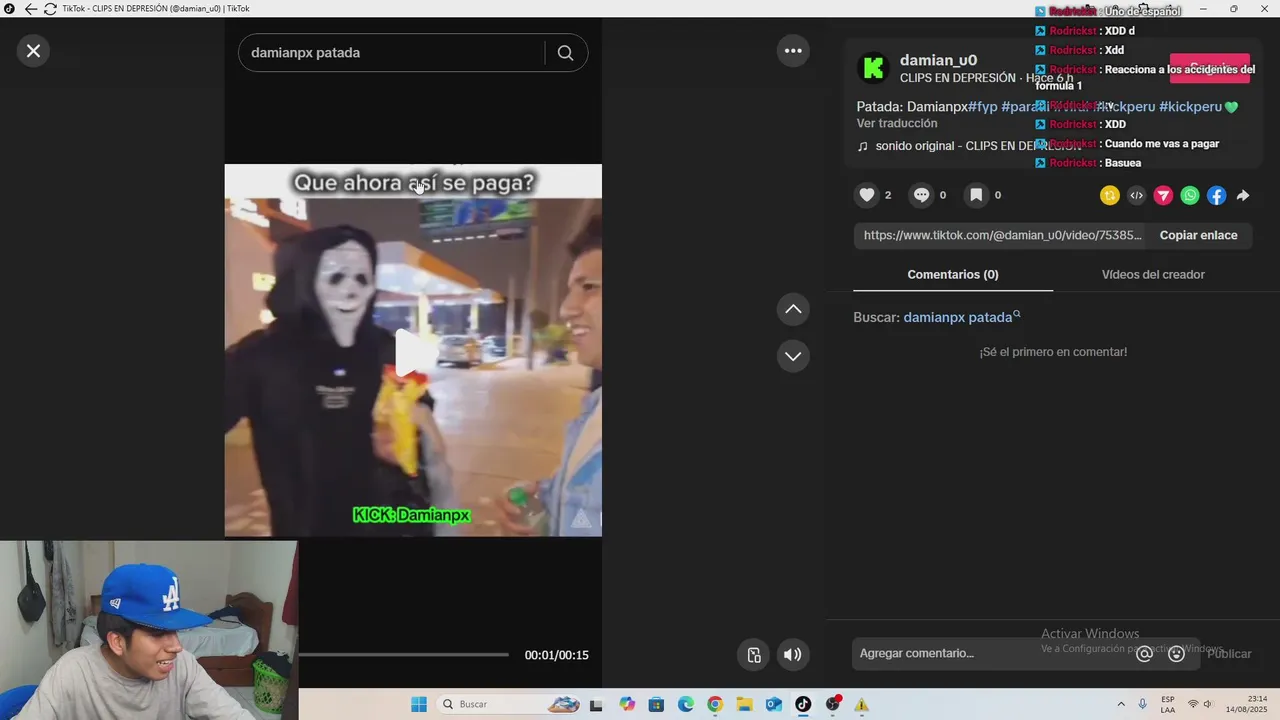Open OBS Studio from the taskbar
The width and height of the screenshot is (1280, 720).
coord(833,704)
